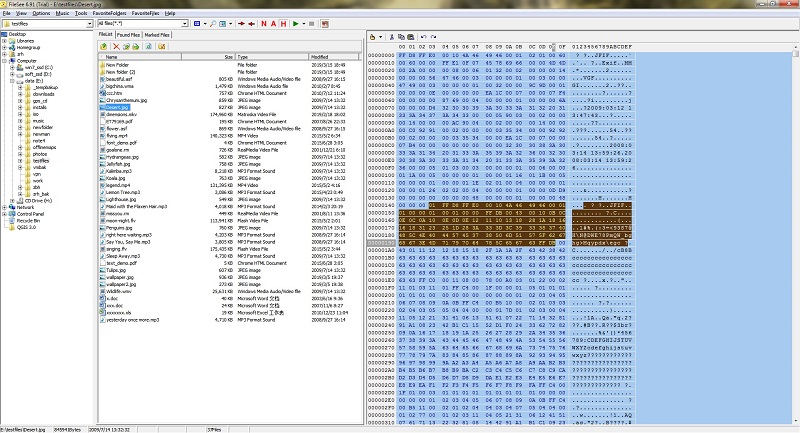Select the music folder in tree
The height and width of the screenshot is (433, 800).
[38, 121]
